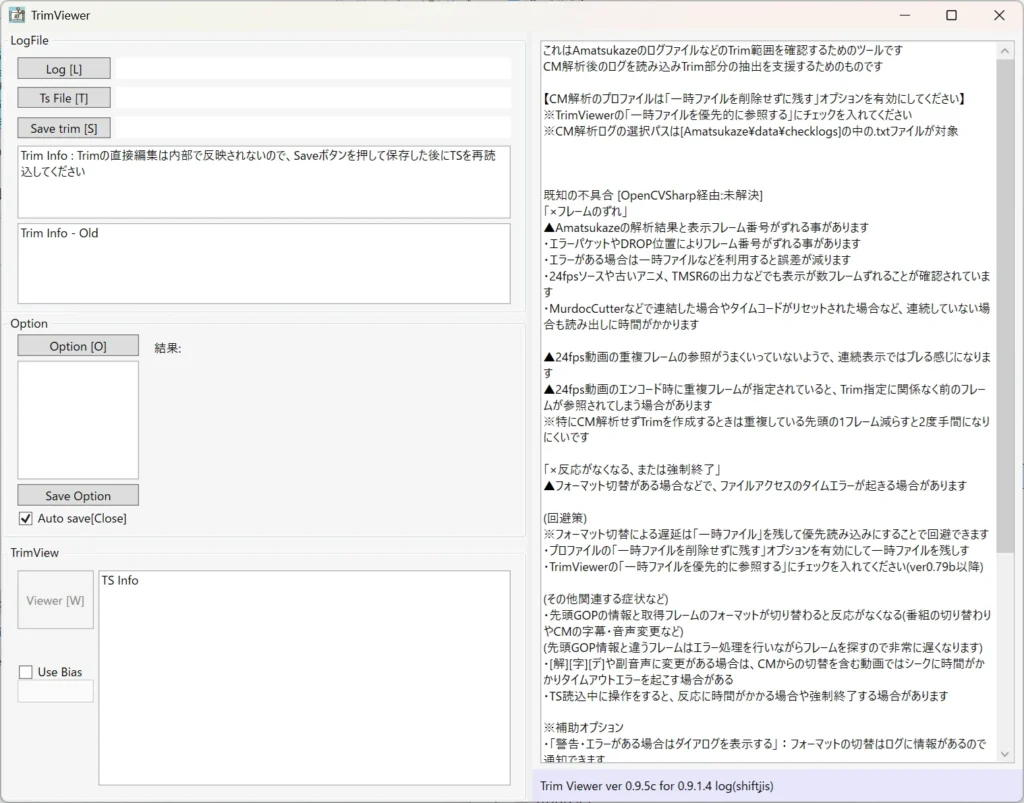This screenshot has height=803, width=1024.
Task: Click inside the TS Info text area
Action: pos(304,680)
